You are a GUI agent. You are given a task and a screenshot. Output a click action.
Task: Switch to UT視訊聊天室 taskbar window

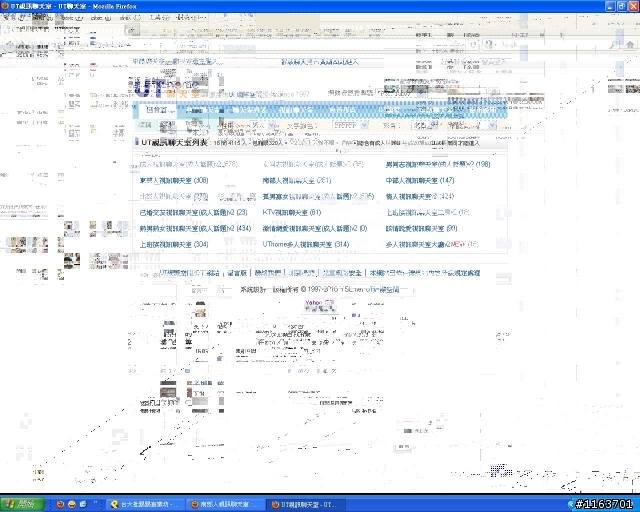coord(306,505)
